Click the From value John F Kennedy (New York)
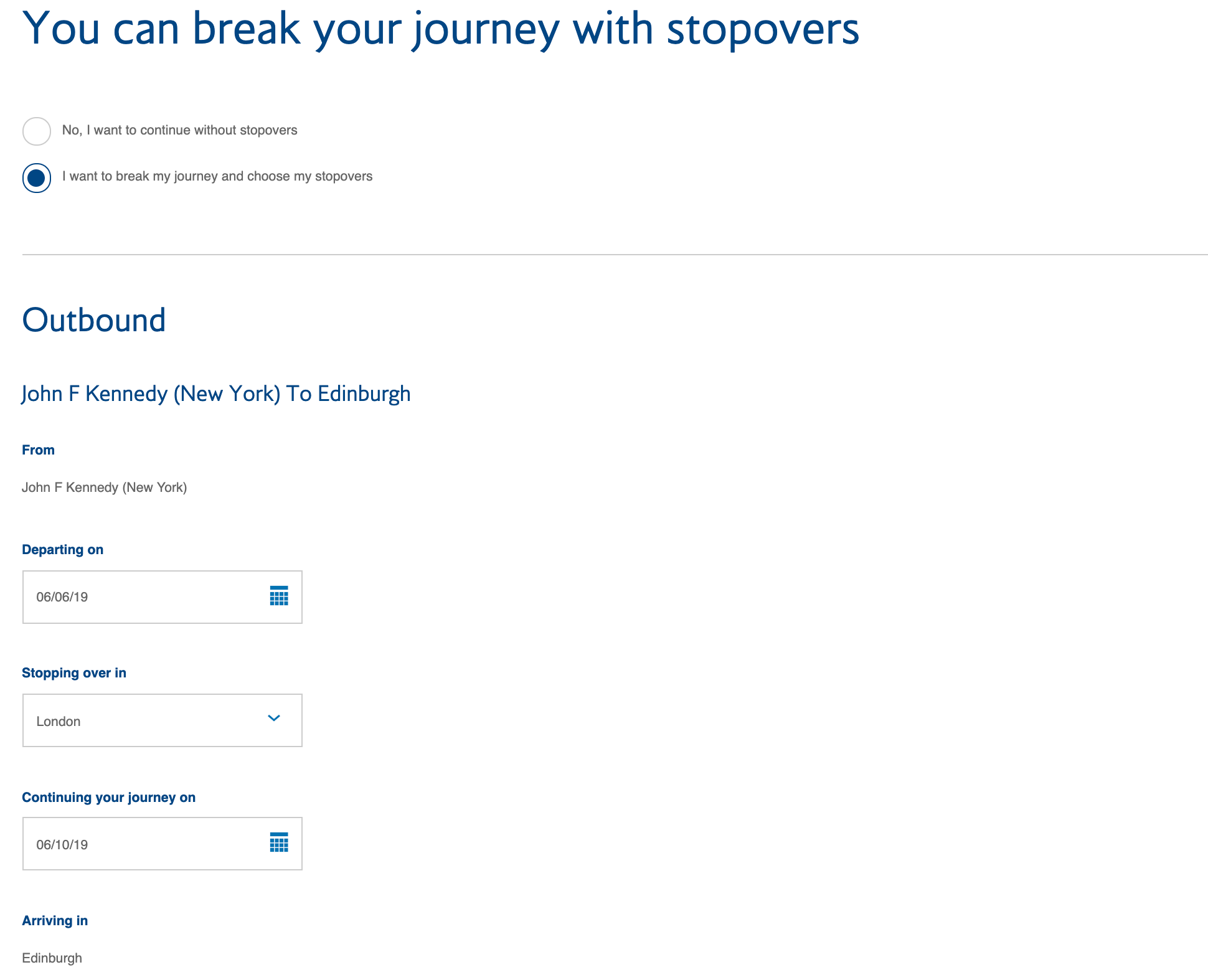Viewport: 1208px width, 980px height. tap(105, 488)
